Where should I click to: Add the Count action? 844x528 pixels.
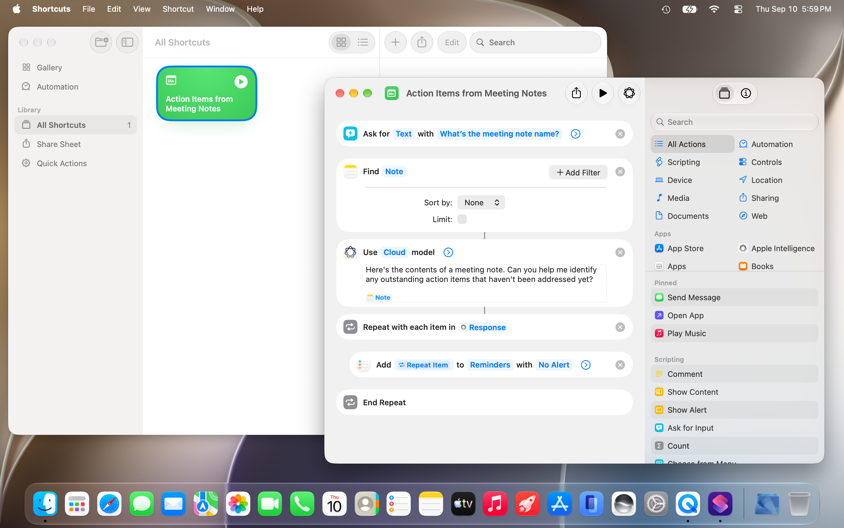tap(734, 446)
